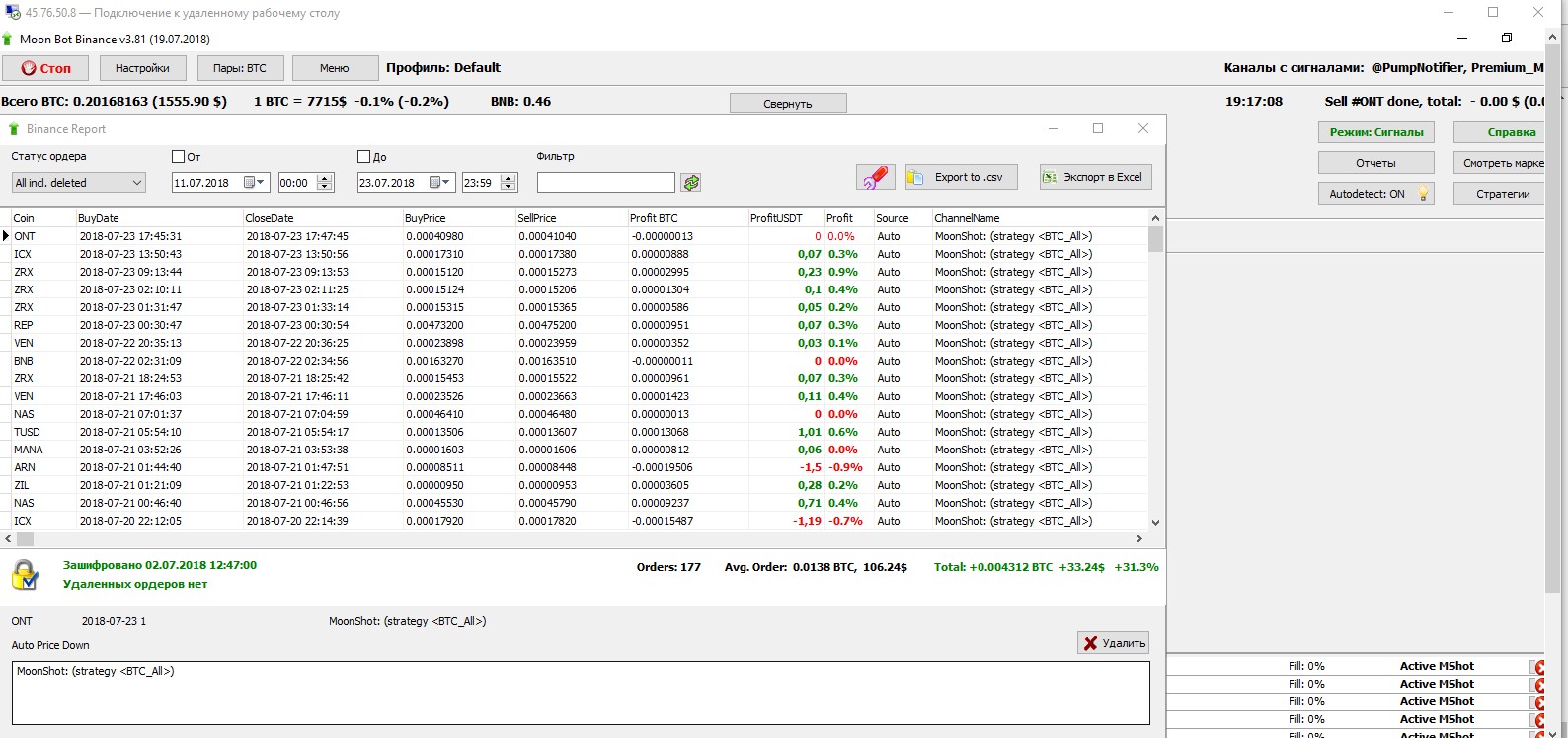This screenshot has height=738, width=1568.
Task: Sort by the Profit BTC column header
Action: pos(687,218)
